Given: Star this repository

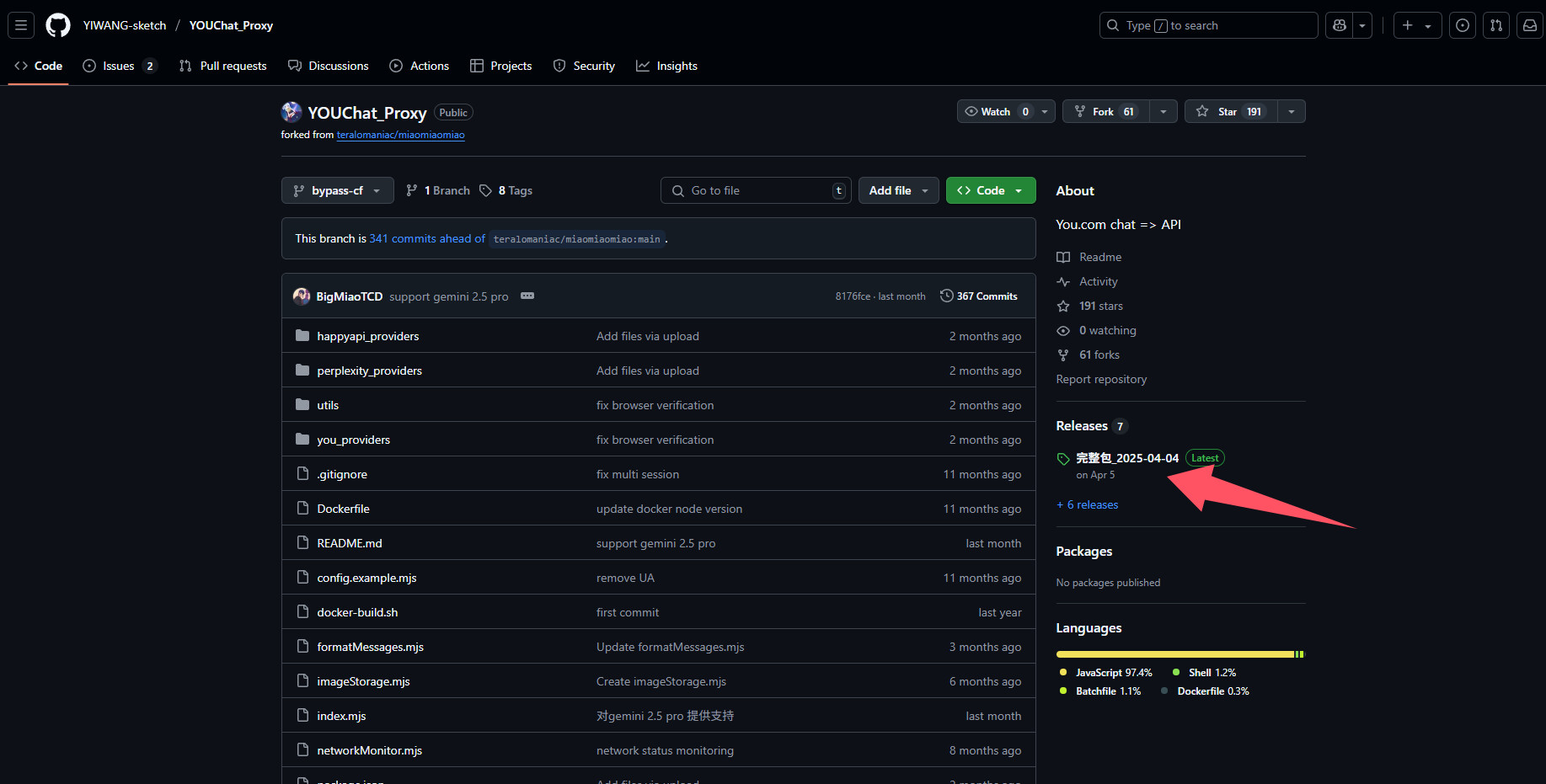Looking at the screenshot, I should click(x=1229, y=112).
